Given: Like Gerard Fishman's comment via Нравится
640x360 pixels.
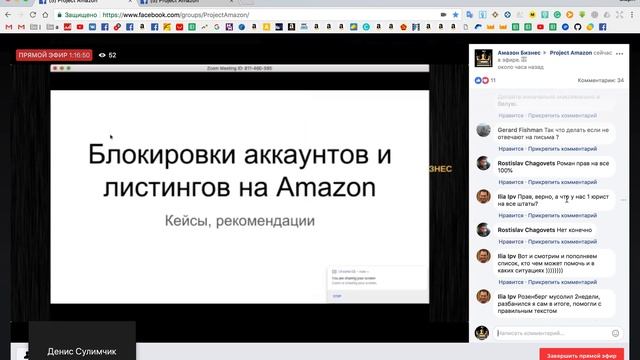Looking at the screenshot, I should (x=511, y=149).
